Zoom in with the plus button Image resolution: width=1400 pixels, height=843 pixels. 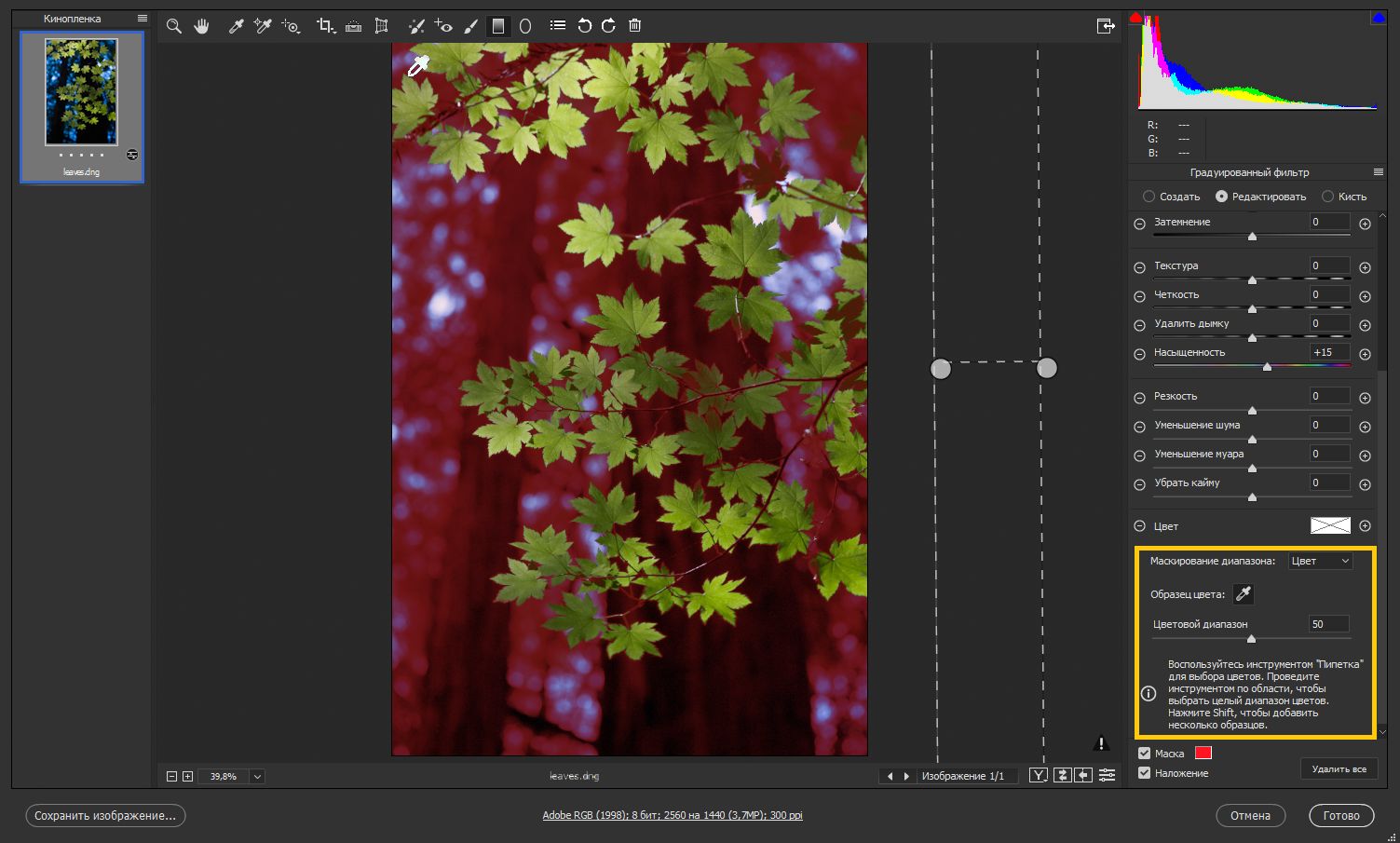click(x=187, y=776)
